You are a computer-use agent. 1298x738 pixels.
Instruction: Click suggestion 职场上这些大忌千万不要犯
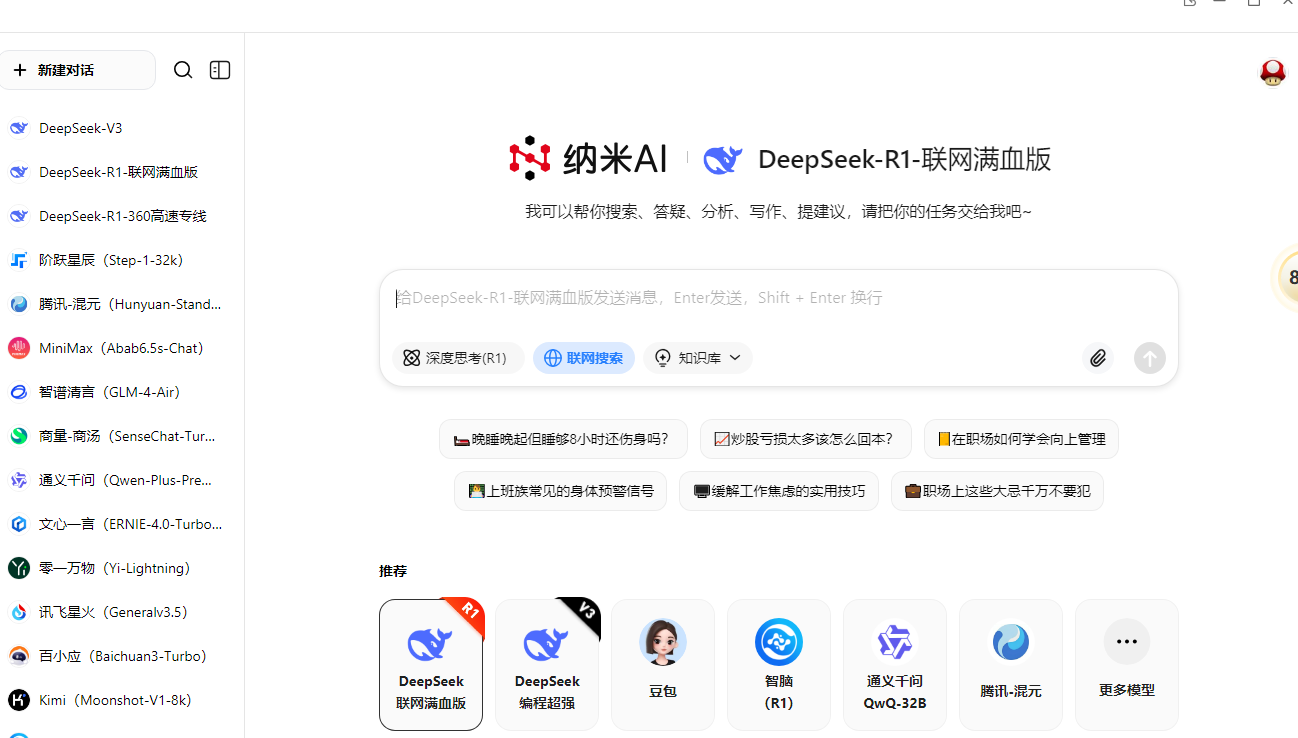pyautogui.click(x=997, y=491)
